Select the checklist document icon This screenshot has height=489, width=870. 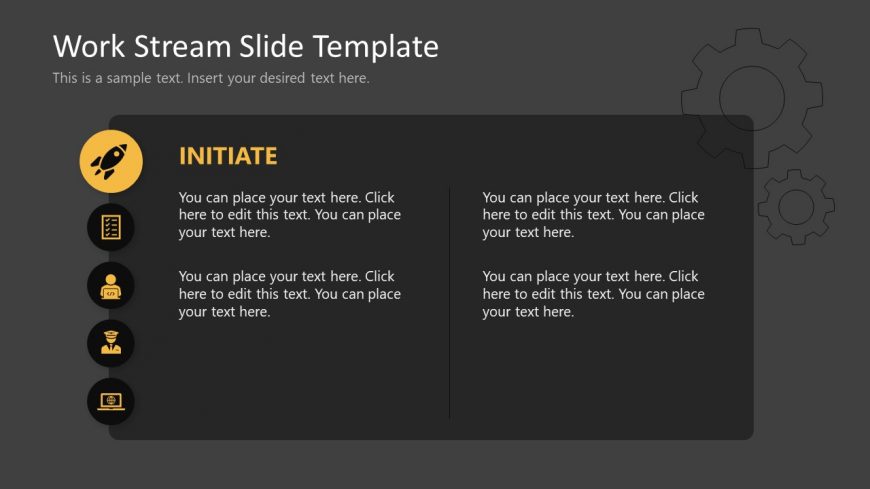111,227
